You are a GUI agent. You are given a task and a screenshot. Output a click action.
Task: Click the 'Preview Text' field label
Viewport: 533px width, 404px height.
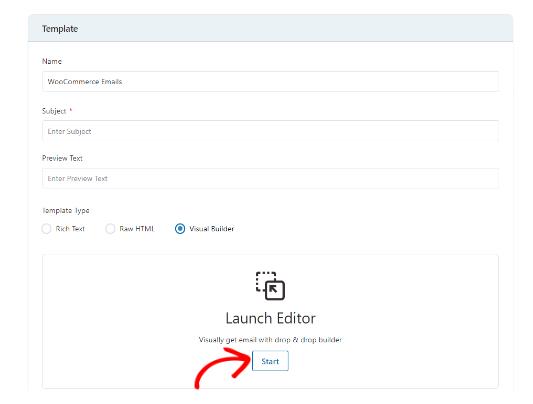click(62, 158)
